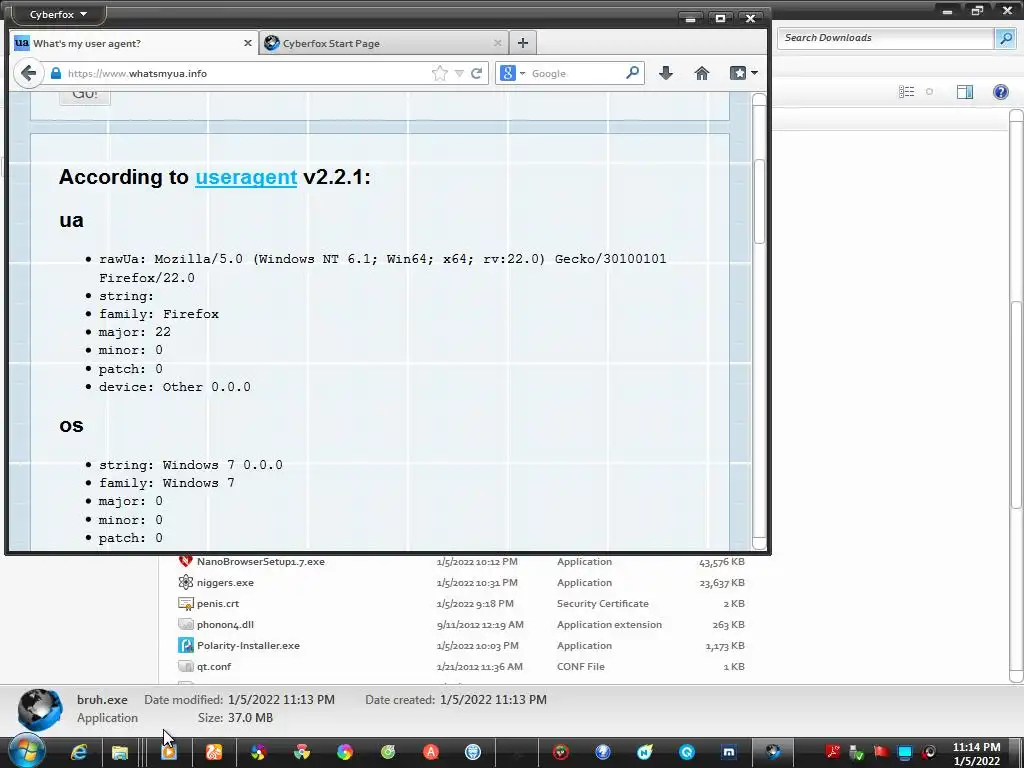Go to the browser home page
The image size is (1024, 768).
pos(701,73)
